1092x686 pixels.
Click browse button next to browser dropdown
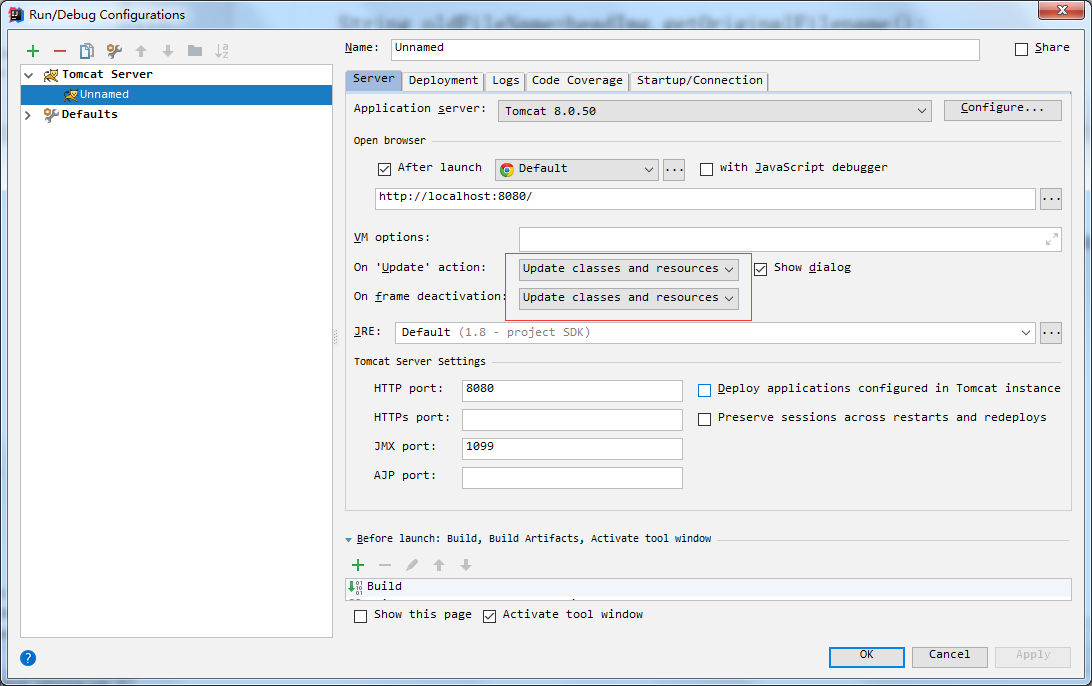(674, 169)
